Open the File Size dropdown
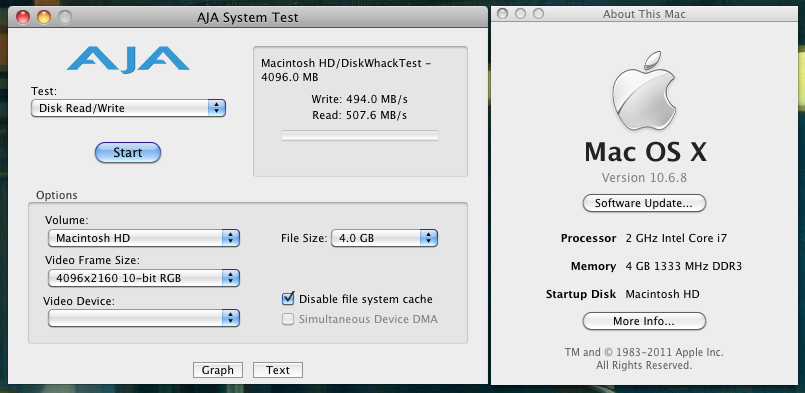Viewport: 805px width, 393px height. click(x=384, y=238)
